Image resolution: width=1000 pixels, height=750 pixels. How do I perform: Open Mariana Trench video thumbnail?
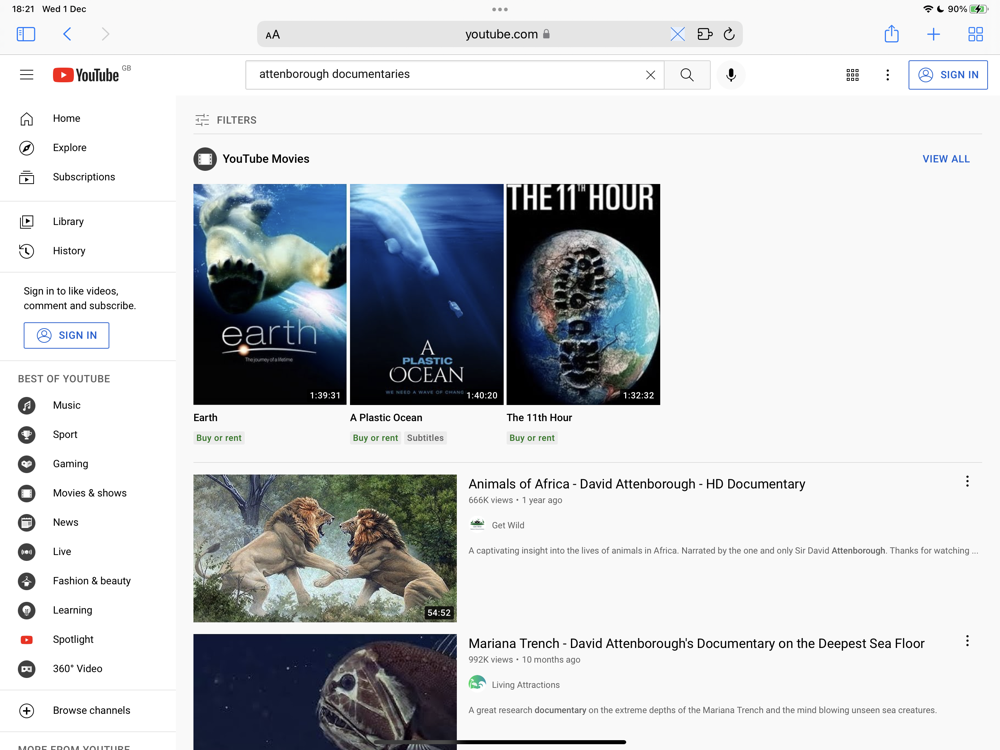click(325, 692)
